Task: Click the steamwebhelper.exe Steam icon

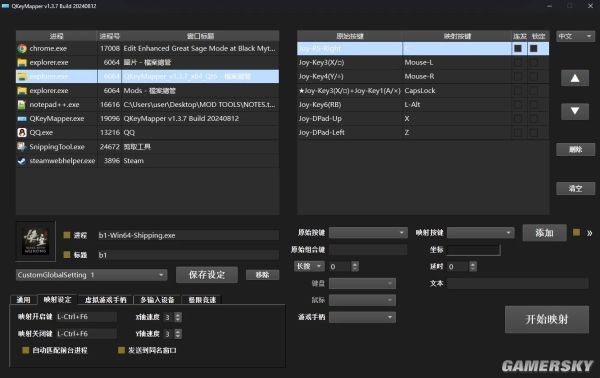Action: 22,161
